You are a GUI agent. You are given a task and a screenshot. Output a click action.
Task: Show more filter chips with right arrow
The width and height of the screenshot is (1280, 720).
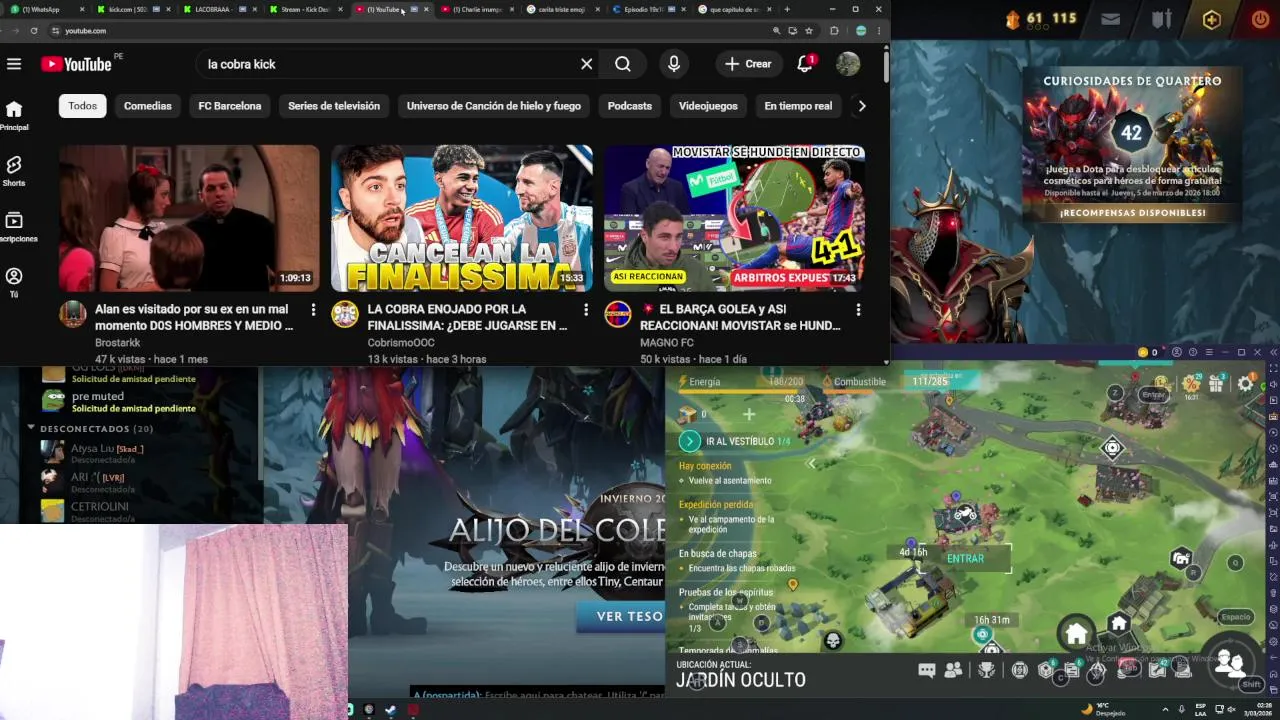coord(862,106)
